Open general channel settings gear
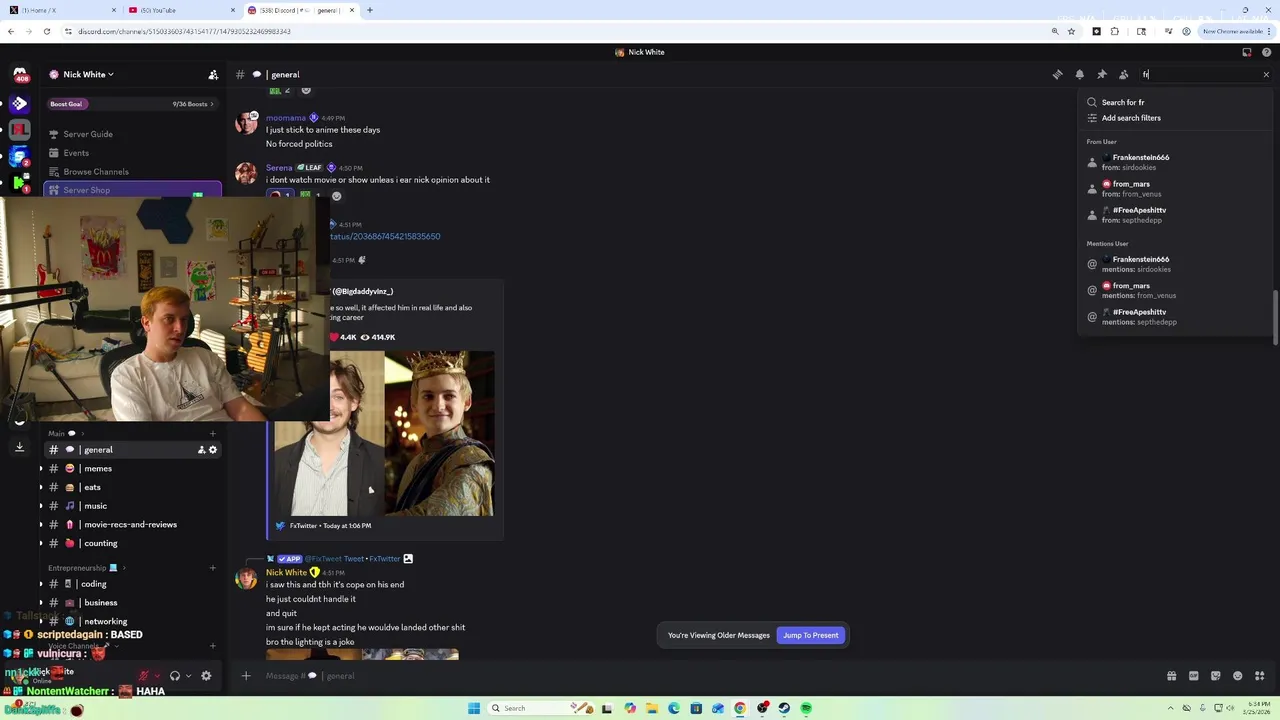This screenshot has height=720, width=1280. [213, 450]
